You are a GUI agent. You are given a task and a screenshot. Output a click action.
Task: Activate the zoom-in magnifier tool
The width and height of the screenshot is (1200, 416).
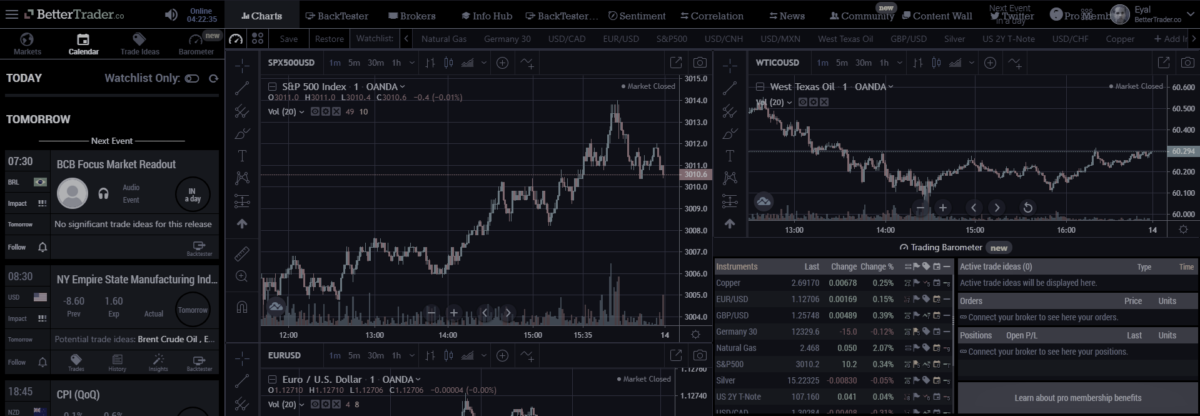(x=242, y=276)
